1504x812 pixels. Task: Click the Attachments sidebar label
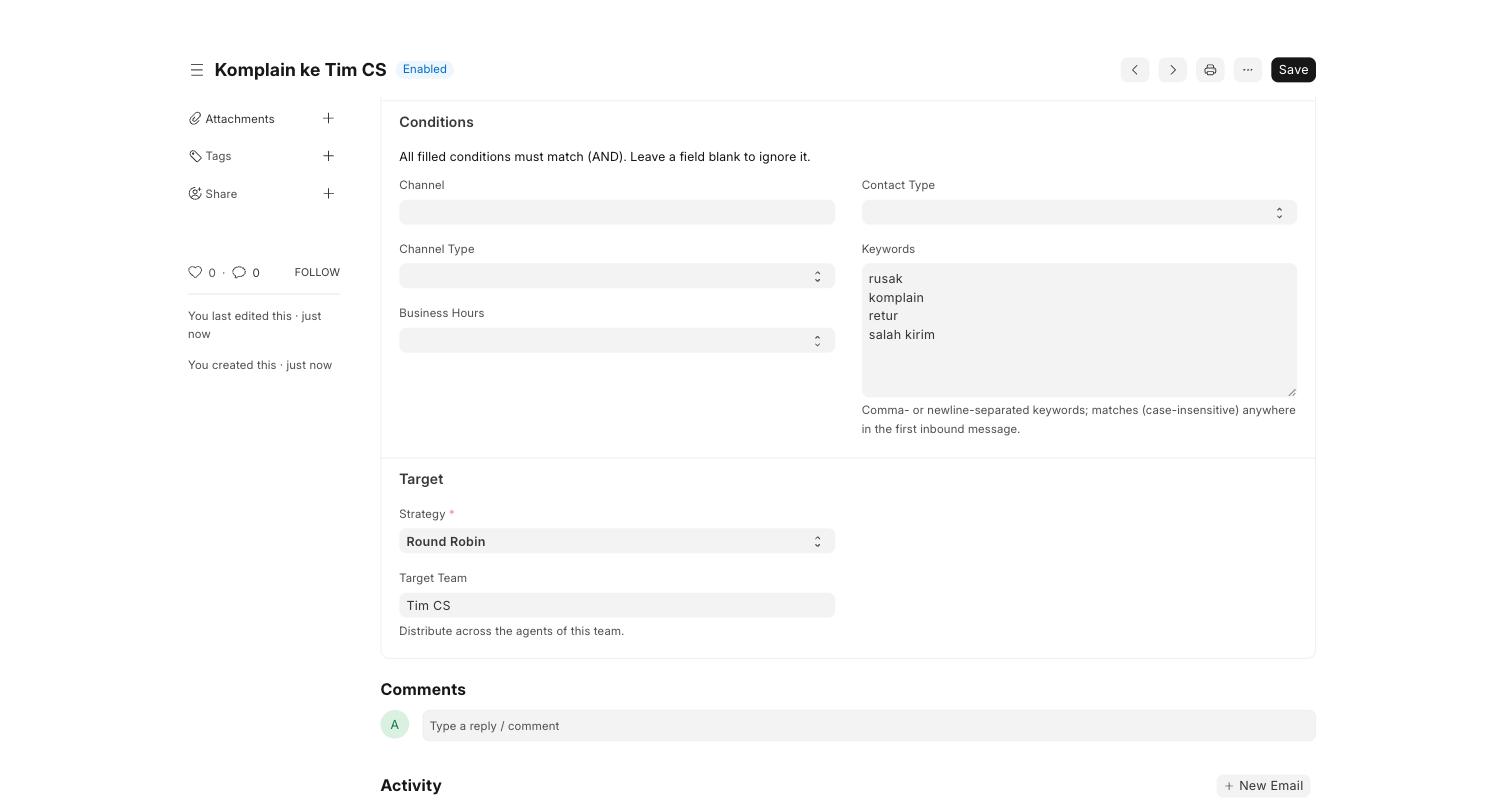coord(240,119)
